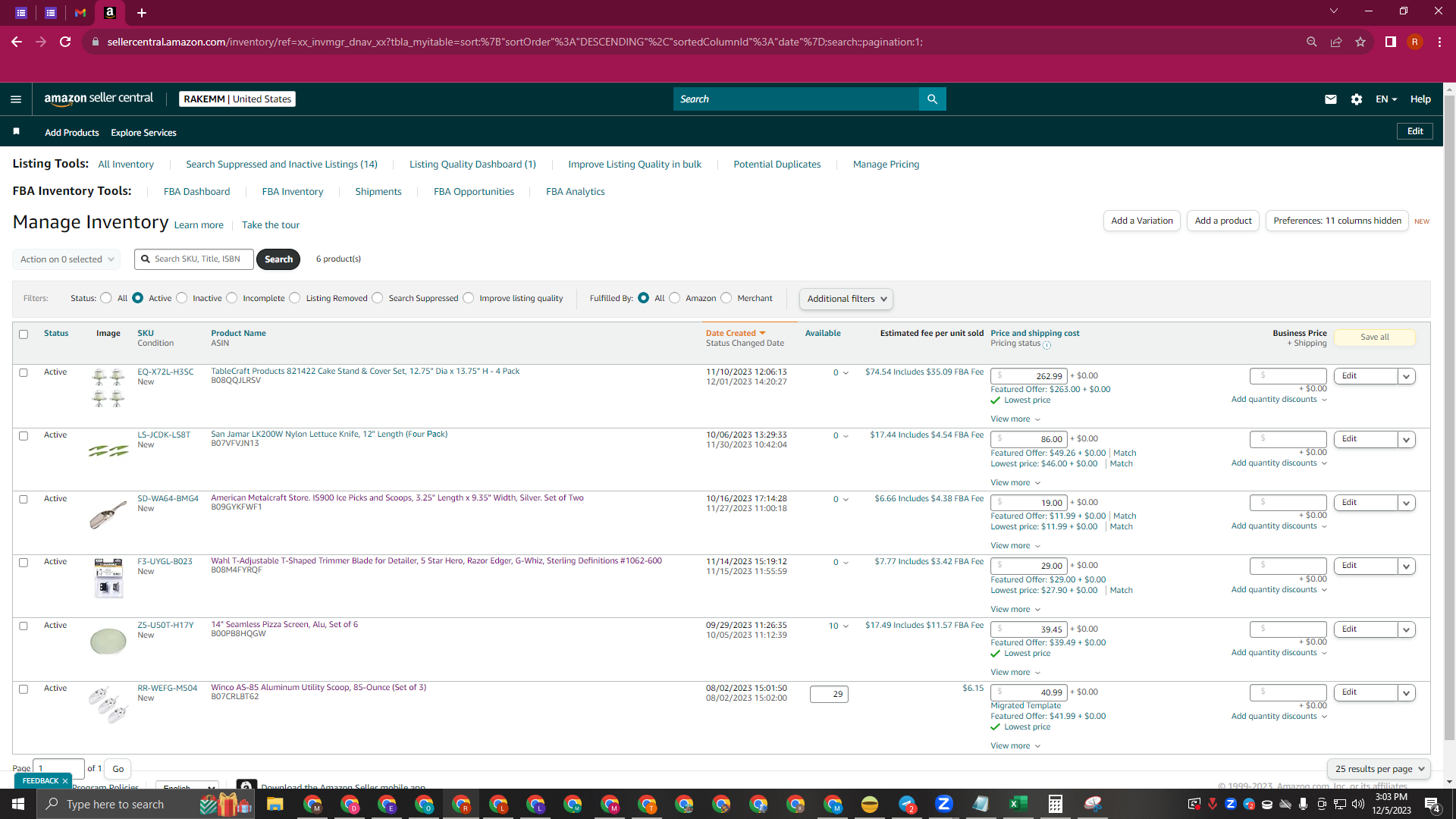This screenshot has height=819, width=1456.
Task: Open the Manage Pricing tool
Action: click(x=886, y=165)
